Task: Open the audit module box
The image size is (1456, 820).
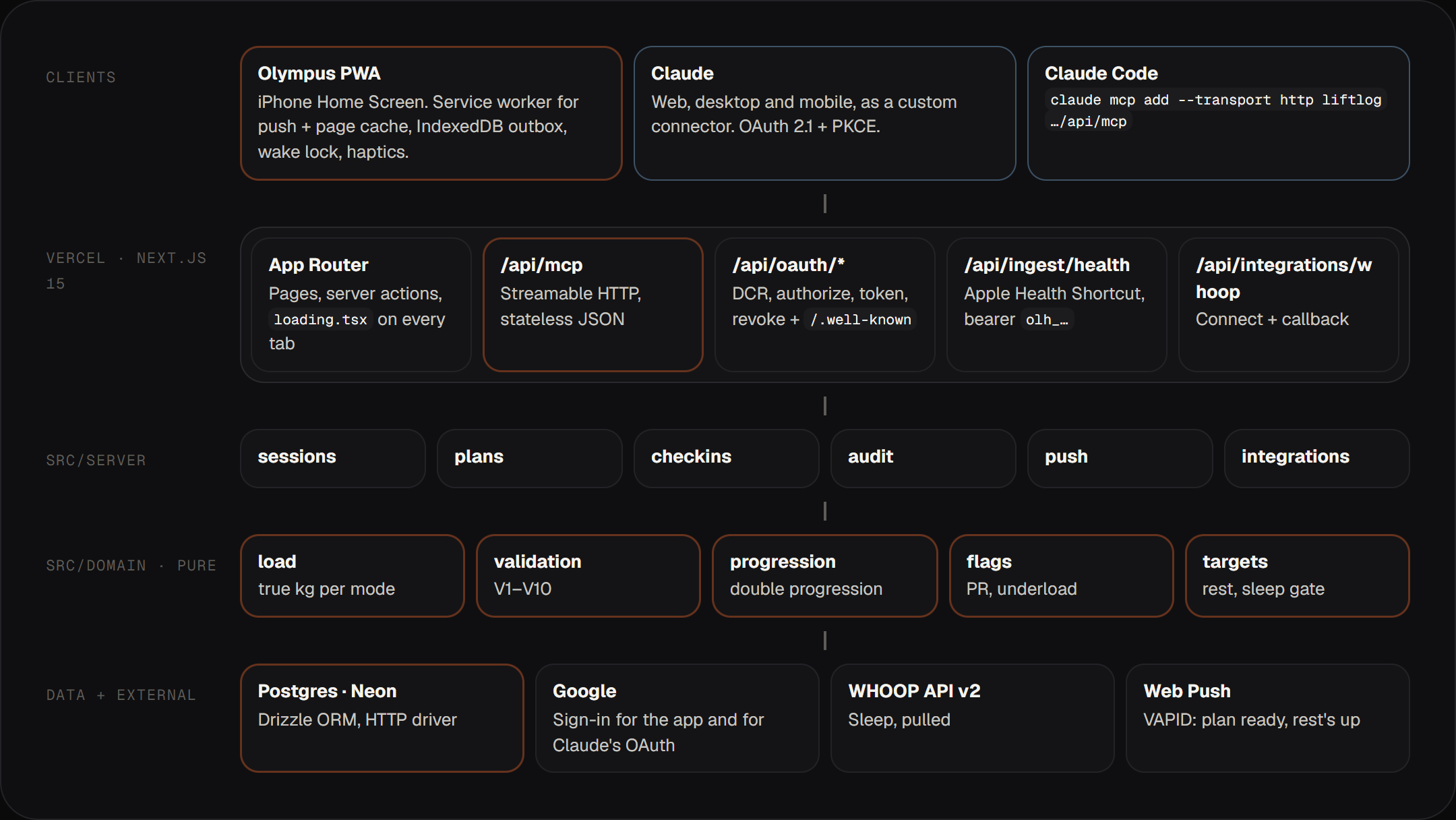Action: 923,459
